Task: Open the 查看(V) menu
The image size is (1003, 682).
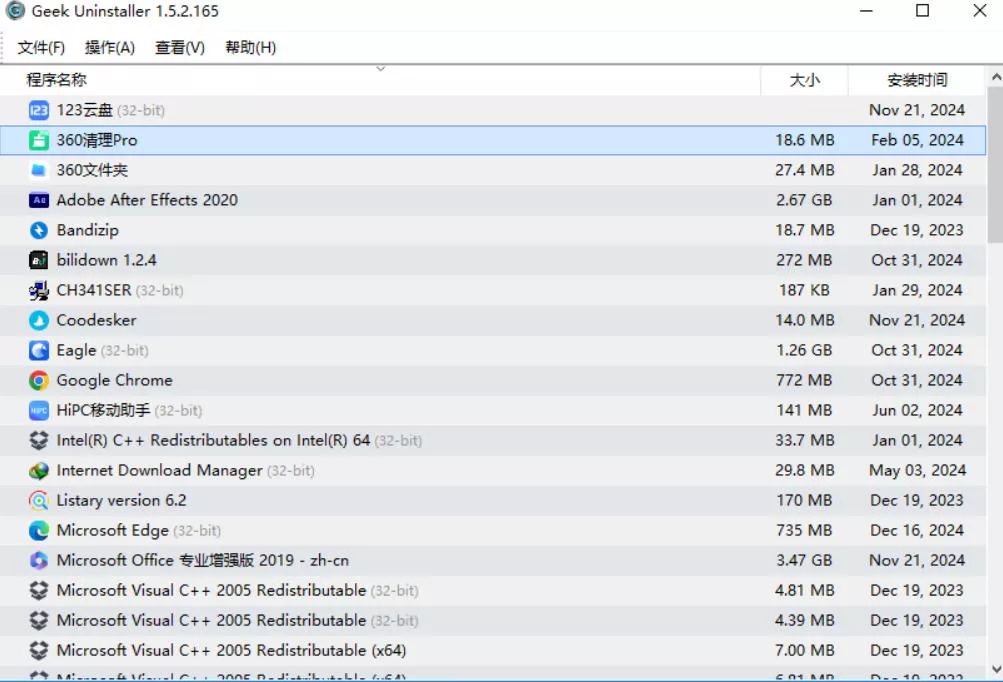Action: click(180, 47)
